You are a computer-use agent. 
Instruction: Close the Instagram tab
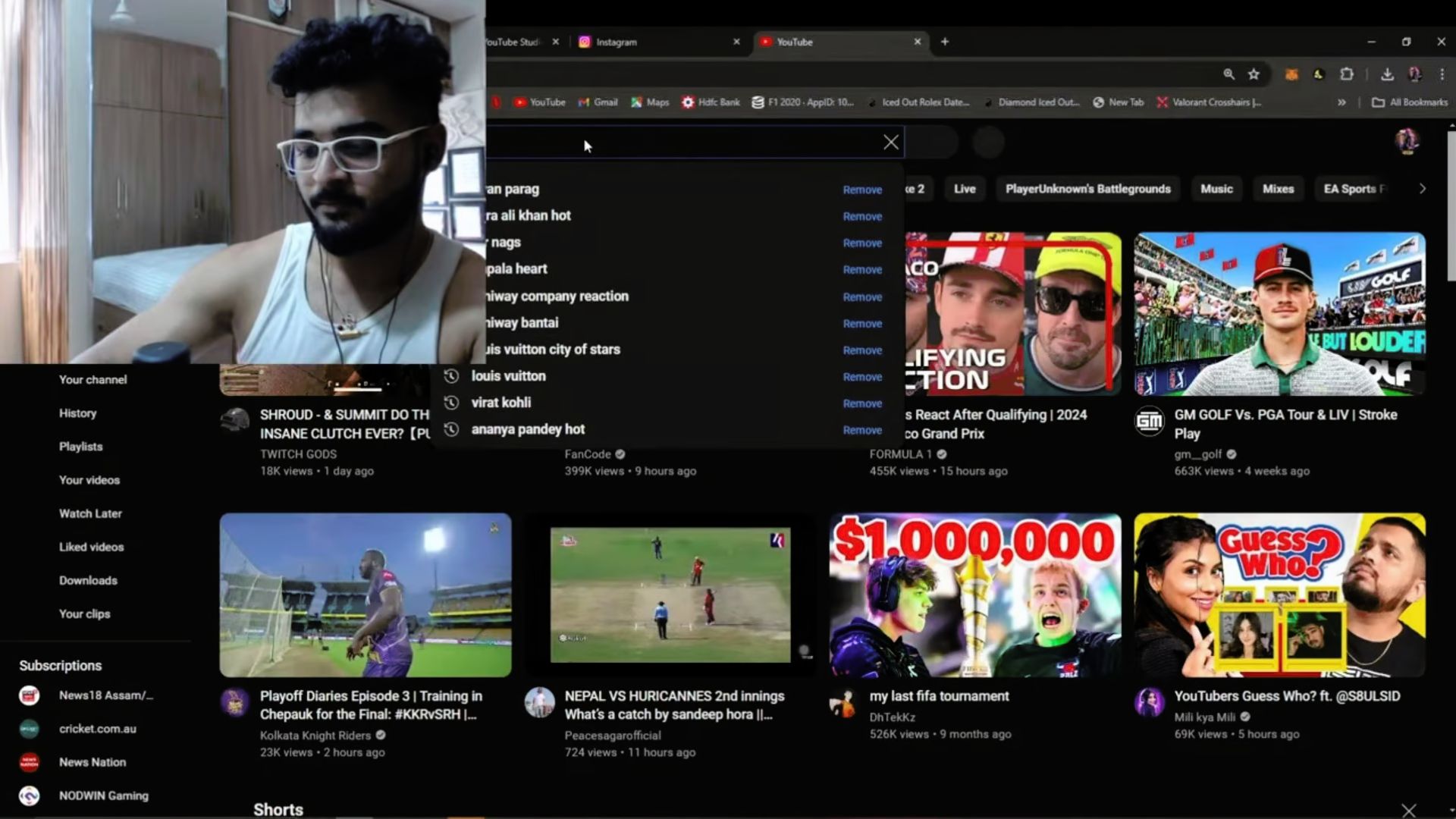pyautogui.click(x=736, y=42)
